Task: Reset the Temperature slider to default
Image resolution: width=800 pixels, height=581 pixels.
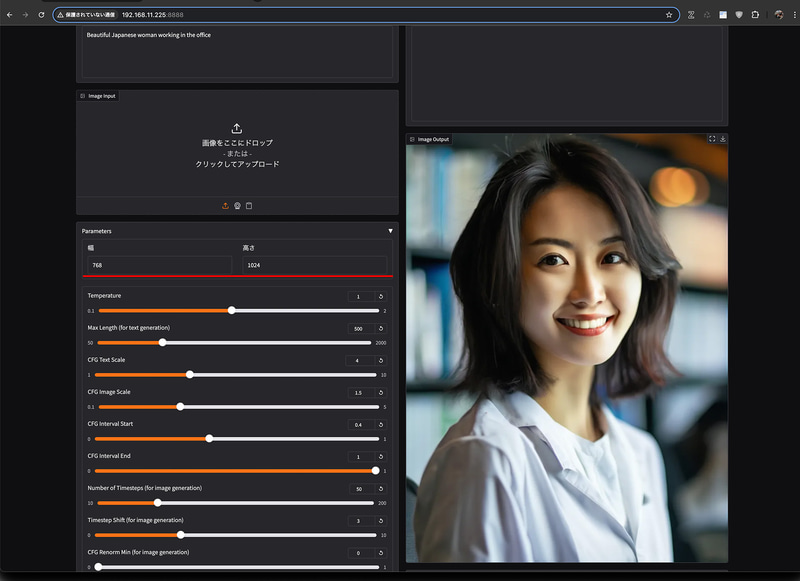Action: coord(381,296)
